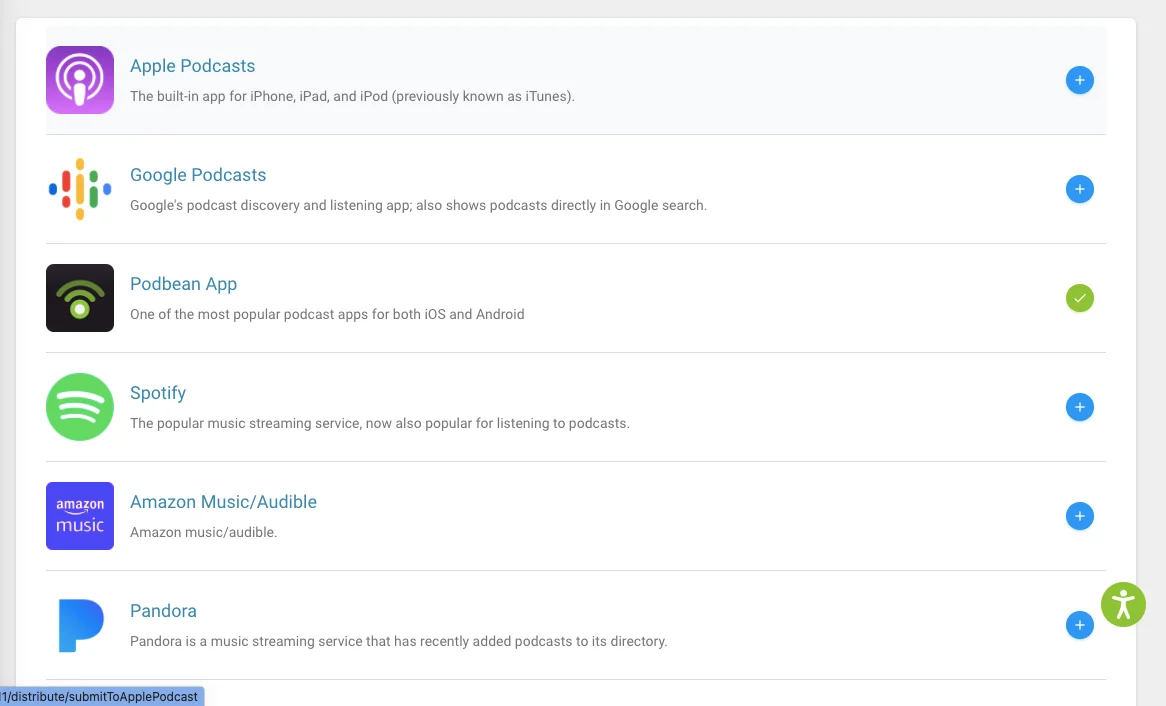Add podcast to Pandora with plus button
This screenshot has height=706, width=1166.
click(x=1079, y=625)
